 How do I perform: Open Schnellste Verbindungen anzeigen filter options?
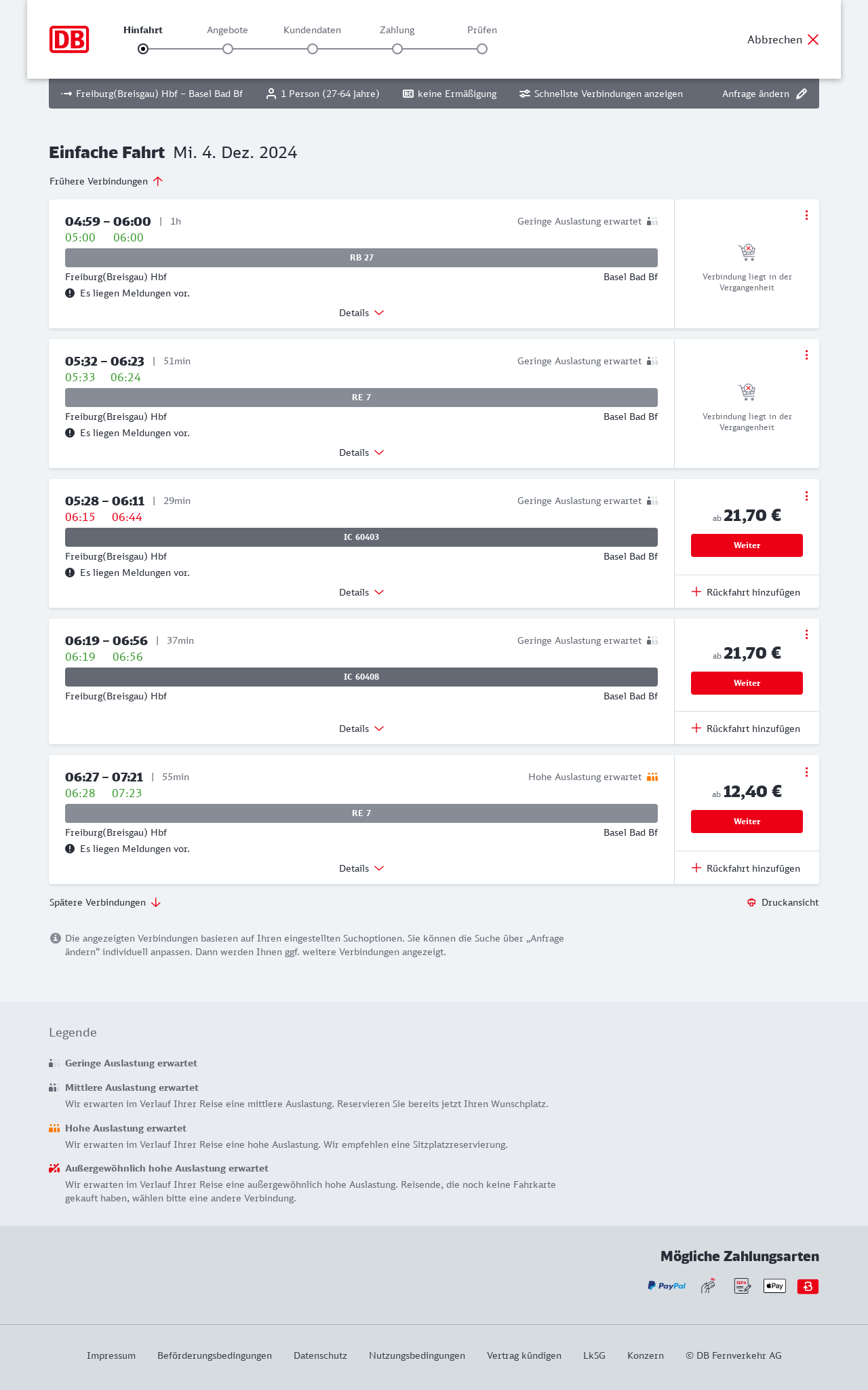(x=601, y=94)
